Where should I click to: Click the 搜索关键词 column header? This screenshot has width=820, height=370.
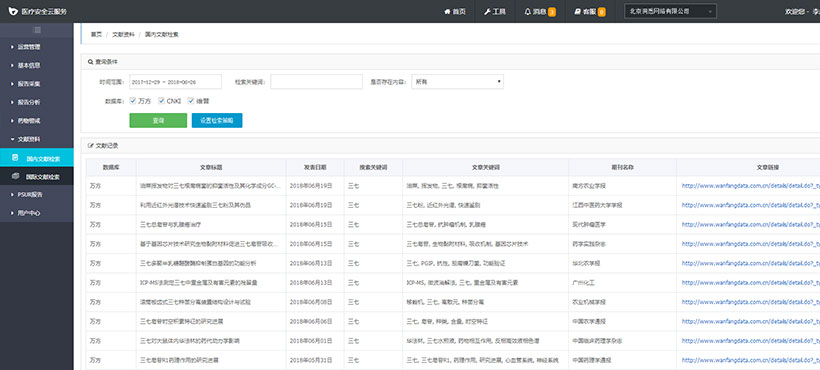pyautogui.click(x=373, y=167)
